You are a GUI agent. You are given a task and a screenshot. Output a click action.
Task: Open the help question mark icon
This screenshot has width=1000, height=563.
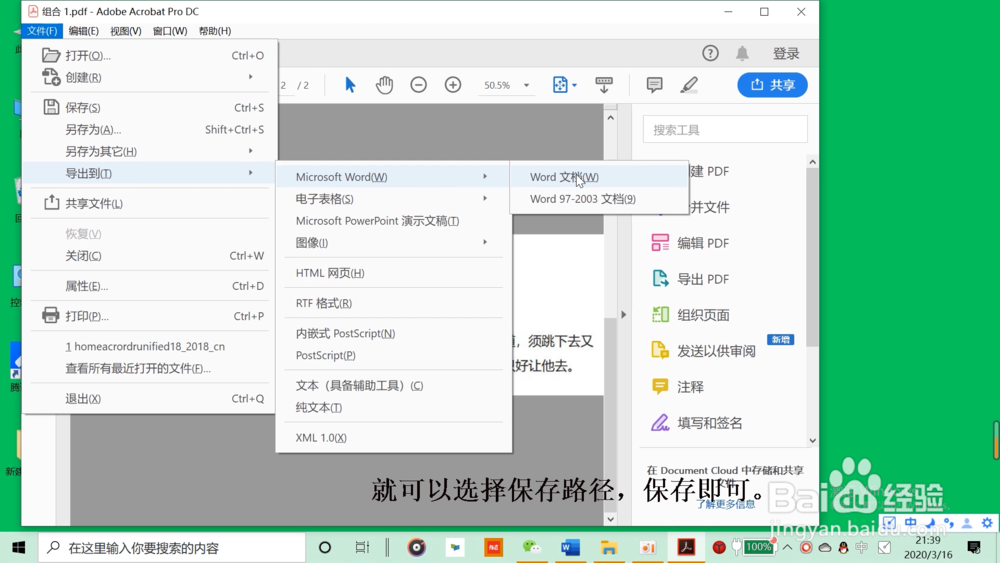coord(710,54)
